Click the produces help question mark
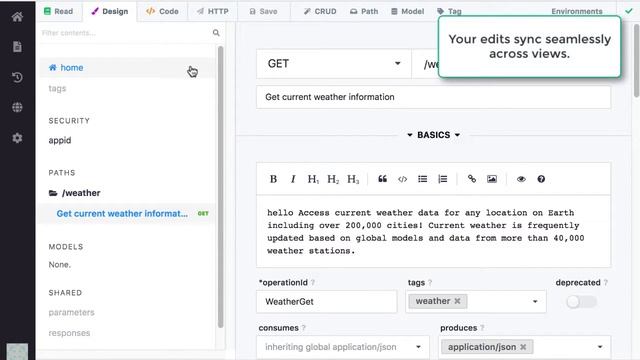The width and height of the screenshot is (640, 360). [x=482, y=328]
